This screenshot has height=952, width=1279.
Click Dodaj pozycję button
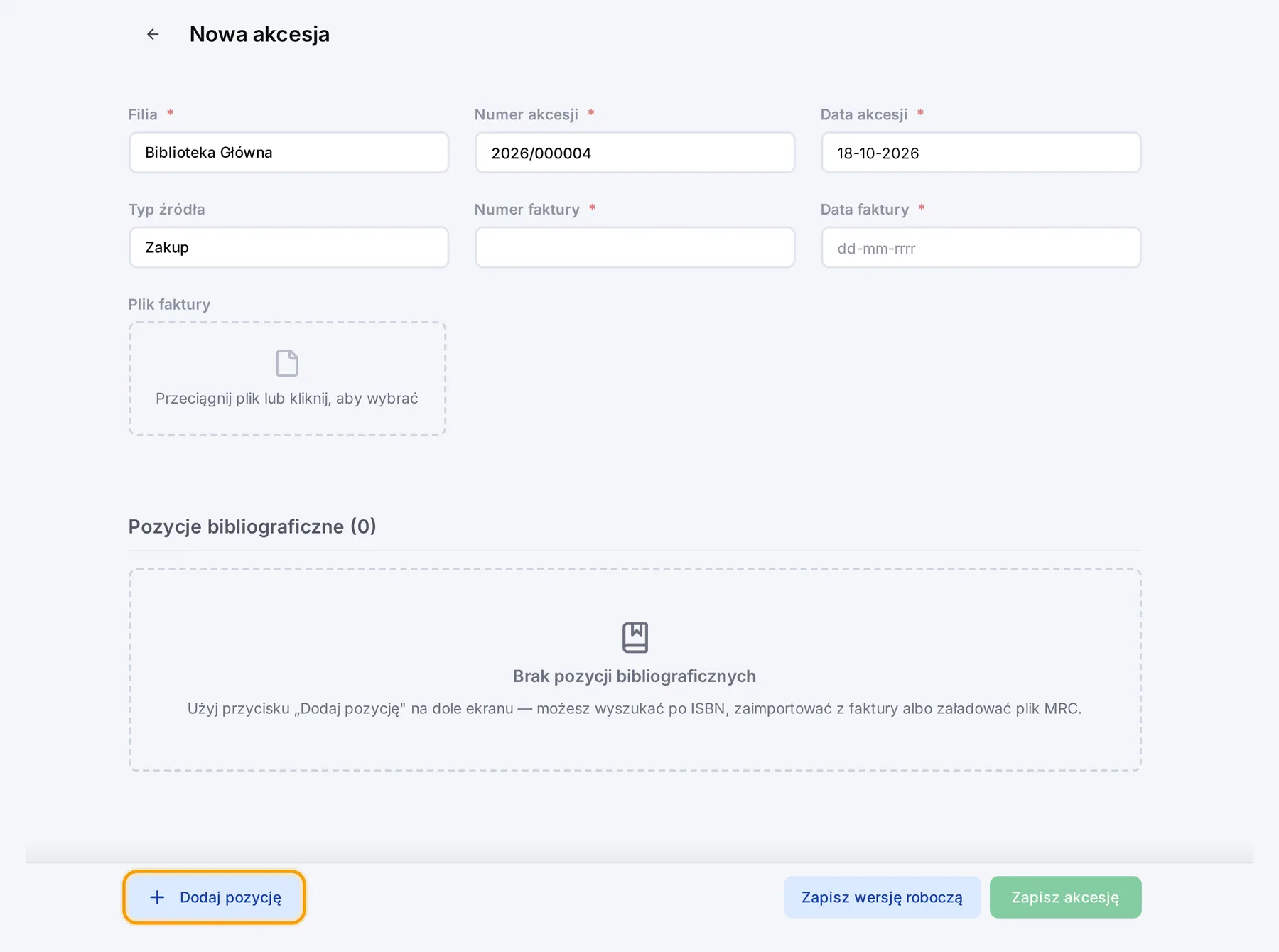point(214,897)
